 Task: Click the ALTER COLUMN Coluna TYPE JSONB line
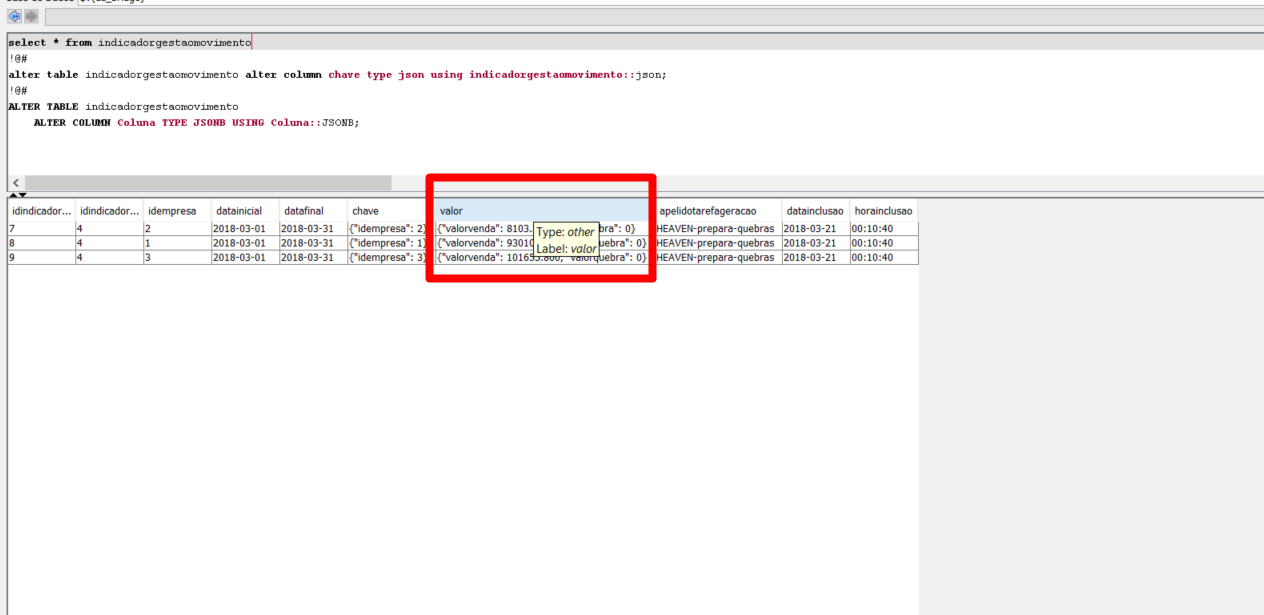click(195, 122)
